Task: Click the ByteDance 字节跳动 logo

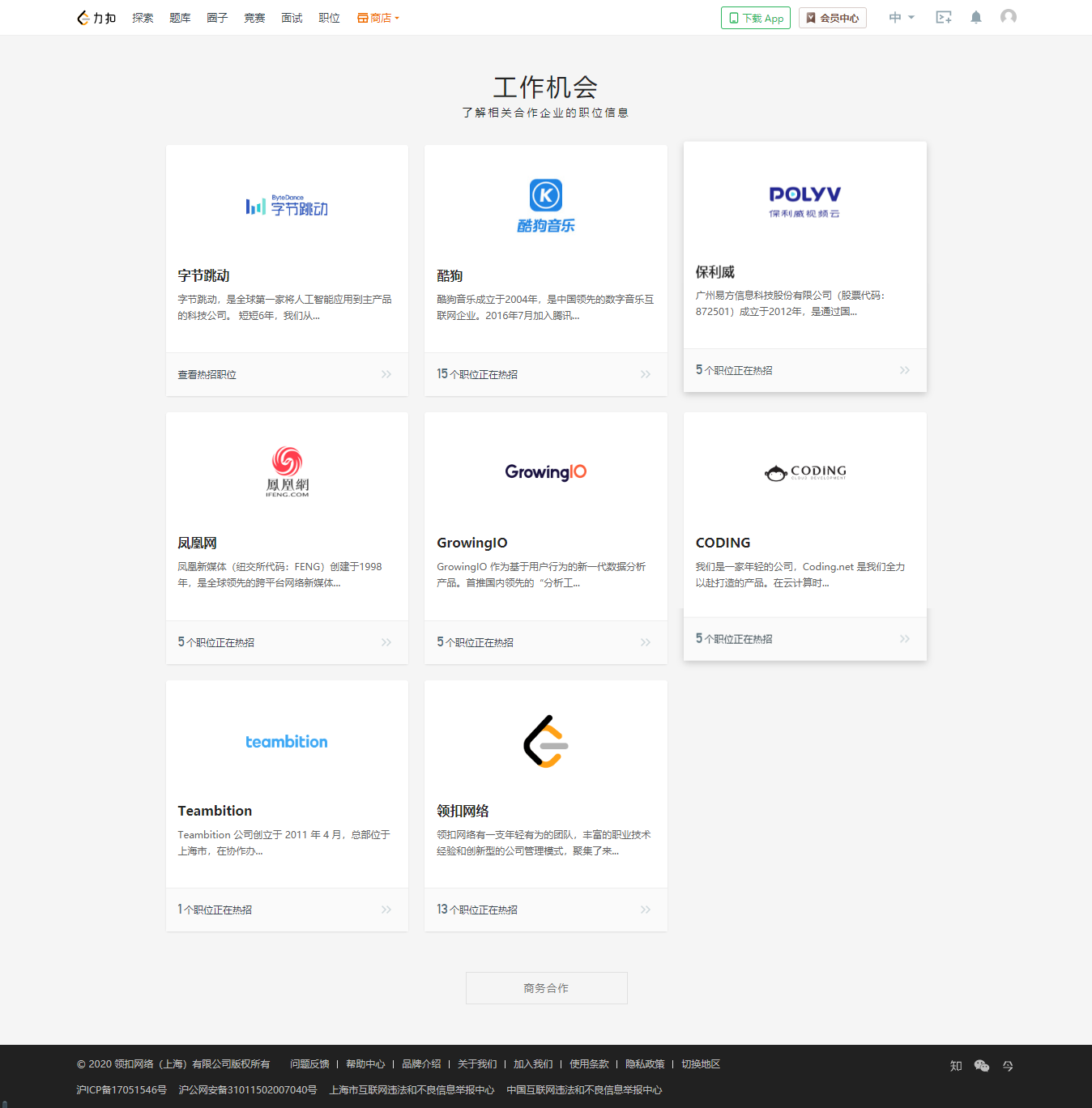Action: tap(287, 206)
